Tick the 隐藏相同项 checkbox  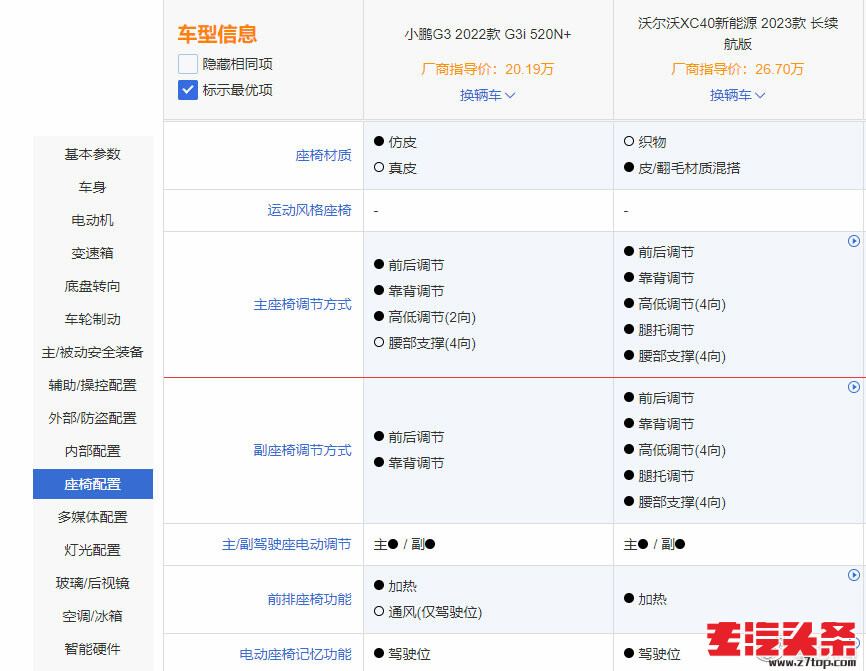(188, 64)
